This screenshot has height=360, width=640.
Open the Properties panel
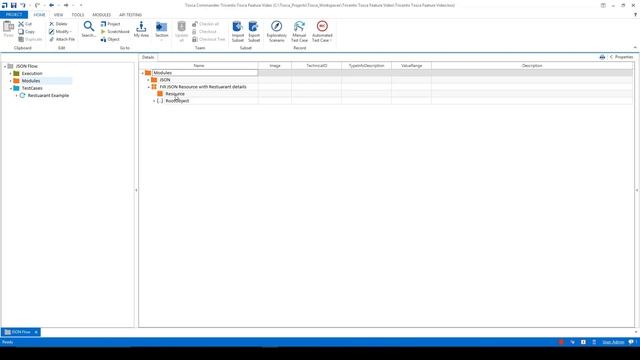pyautogui.click(x=621, y=57)
